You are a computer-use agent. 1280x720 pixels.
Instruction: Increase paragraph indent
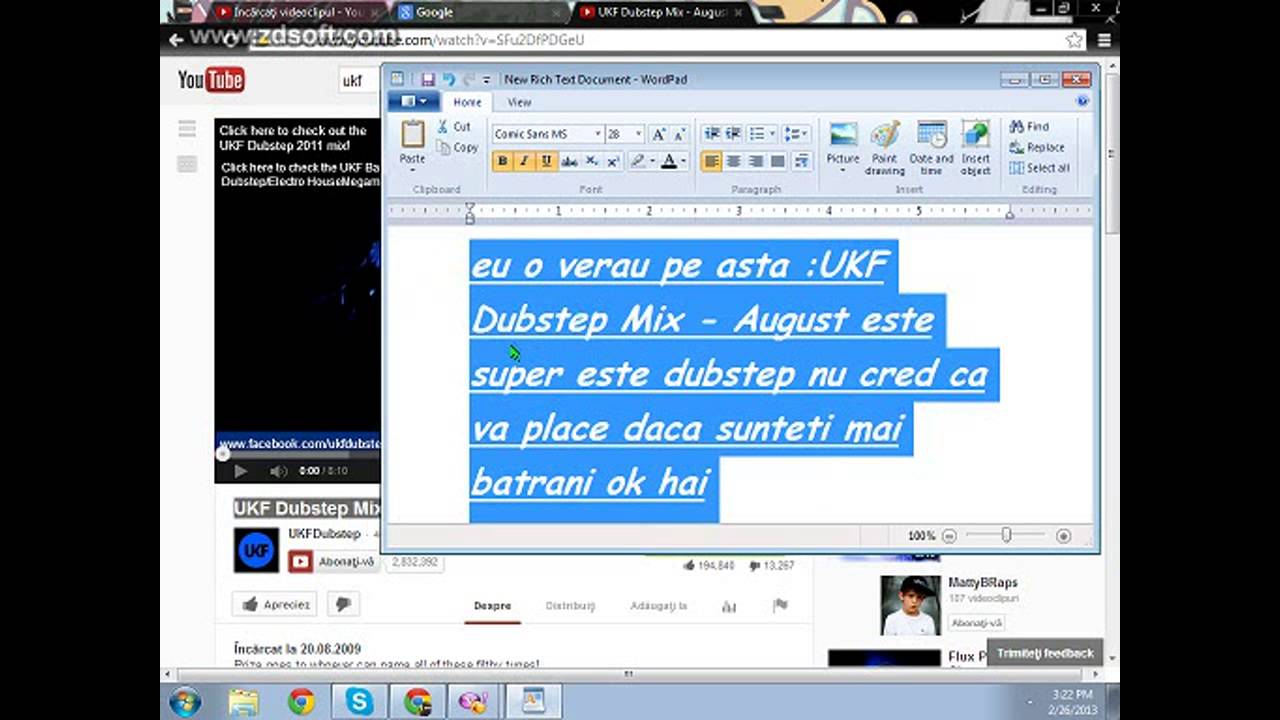click(733, 134)
